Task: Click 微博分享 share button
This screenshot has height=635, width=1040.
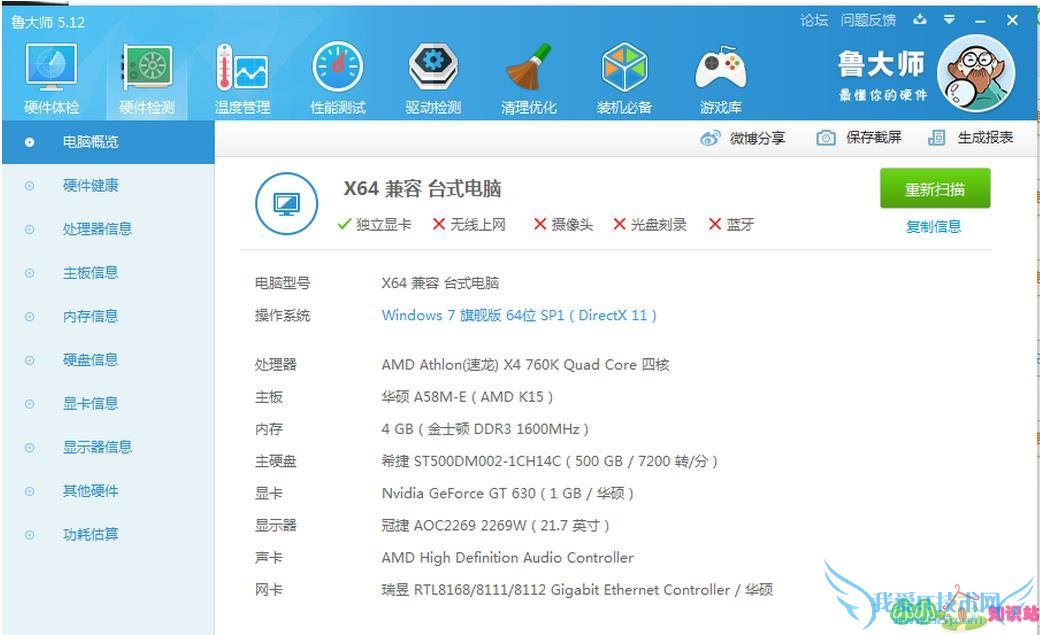Action: pyautogui.click(x=743, y=138)
